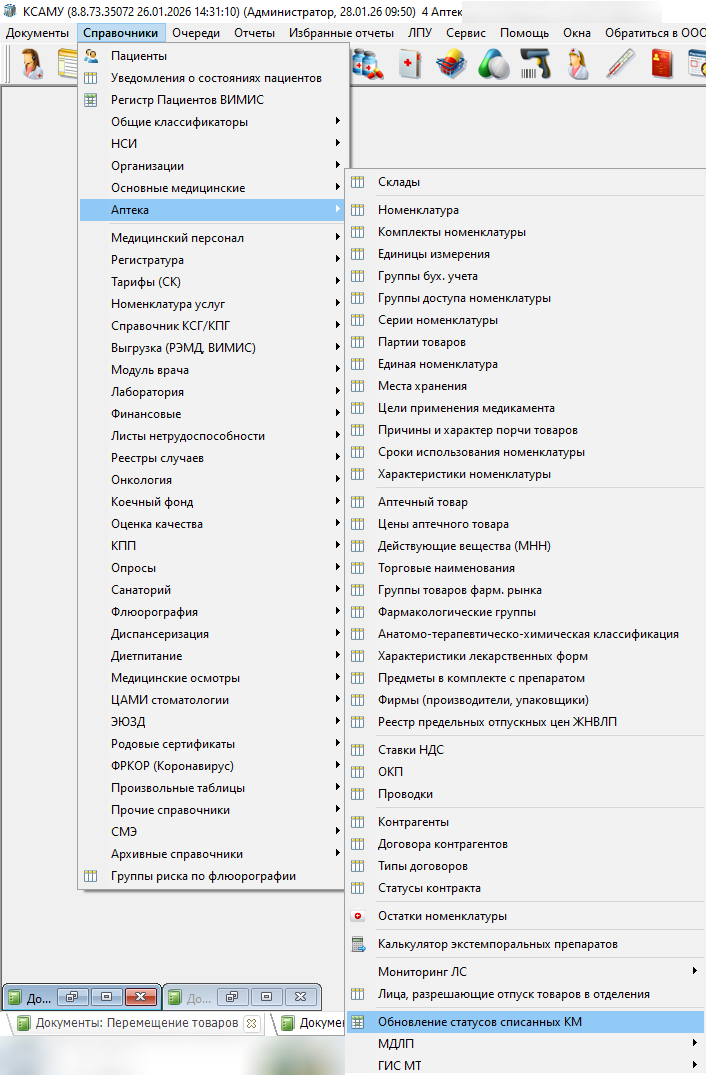Click the nurse figure toolbar icon

(578, 64)
